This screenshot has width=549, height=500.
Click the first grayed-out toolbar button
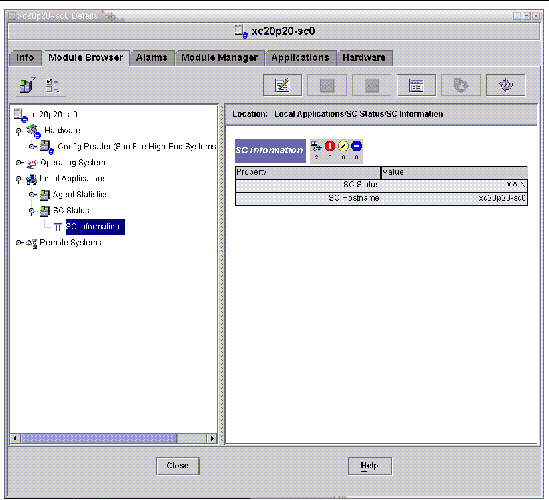pos(327,85)
